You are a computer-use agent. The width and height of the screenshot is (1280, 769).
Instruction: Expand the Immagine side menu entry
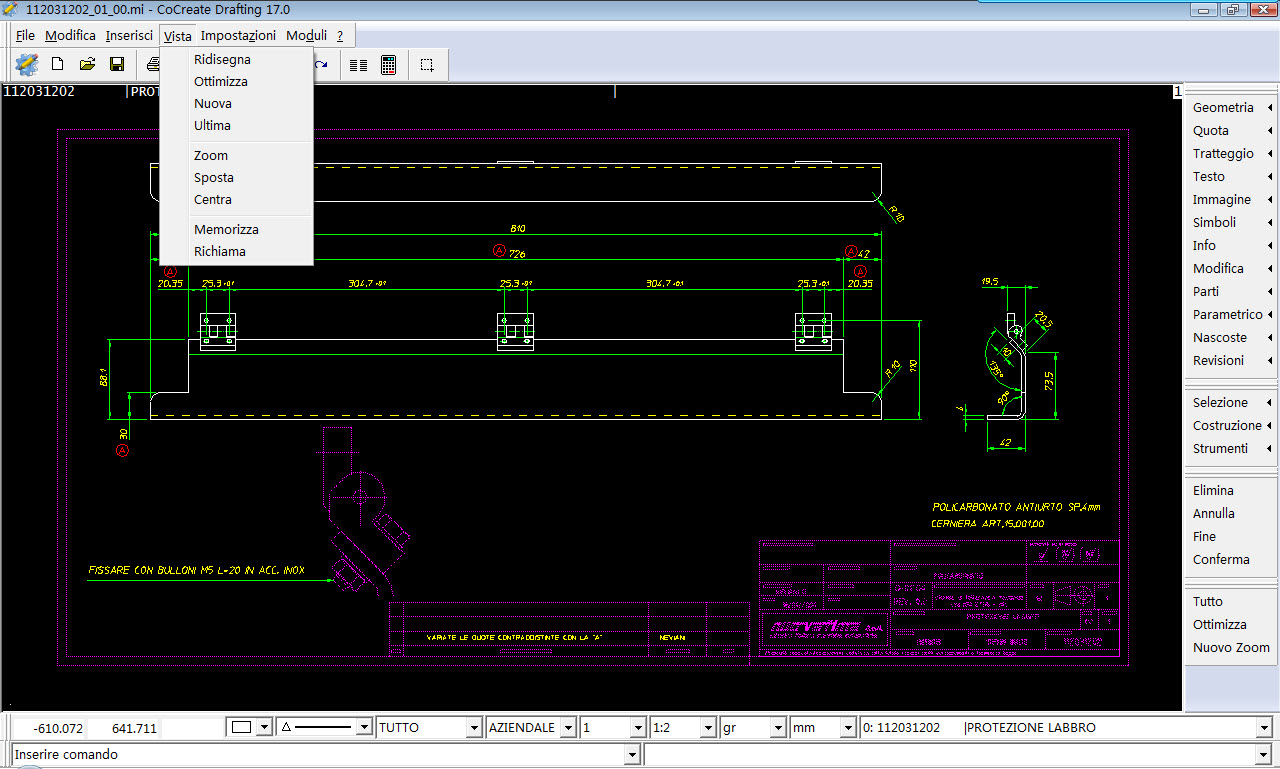[1231, 199]
